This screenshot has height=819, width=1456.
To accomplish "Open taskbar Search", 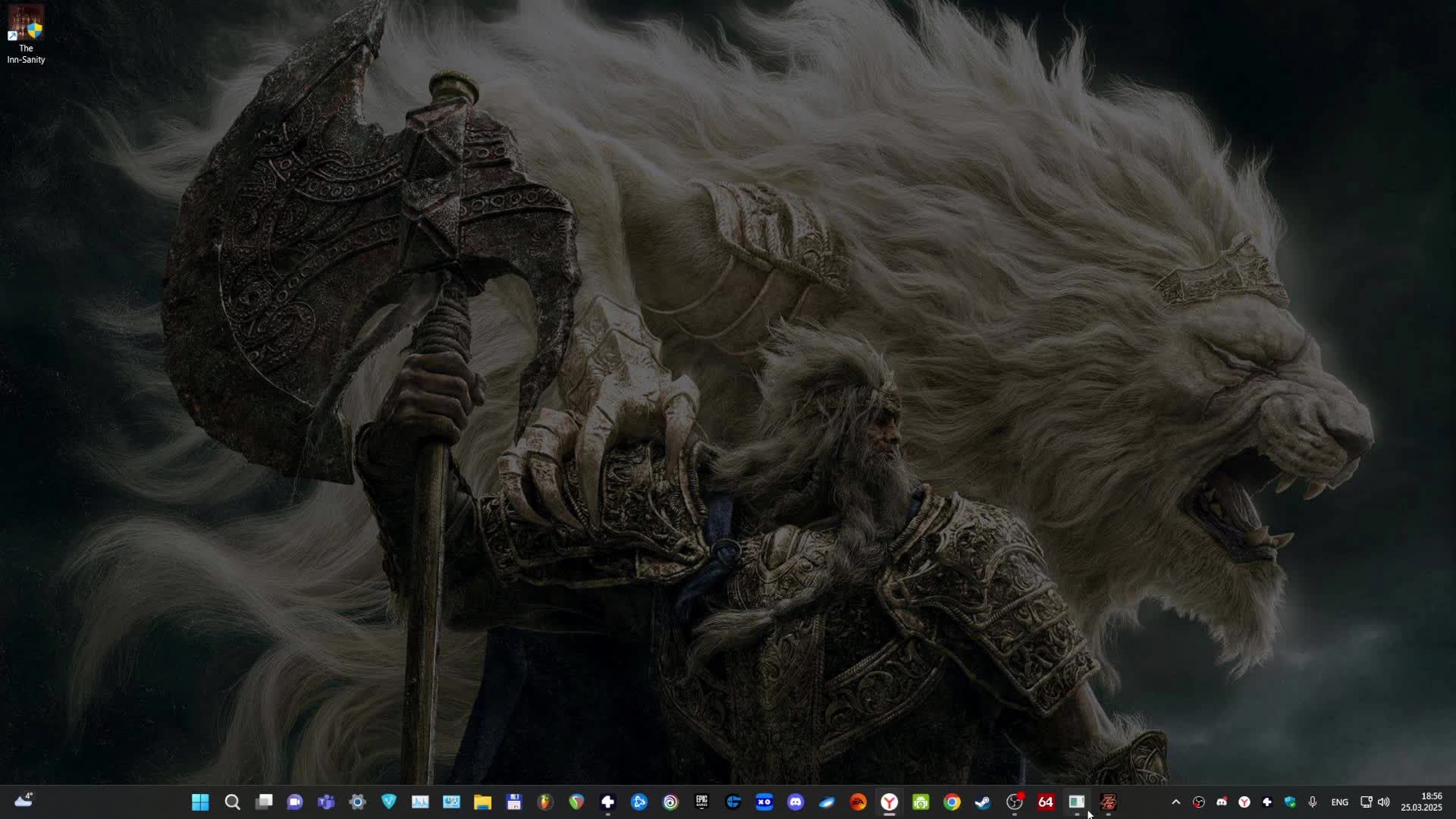I will pyautogui.click(x=232, y=802).
